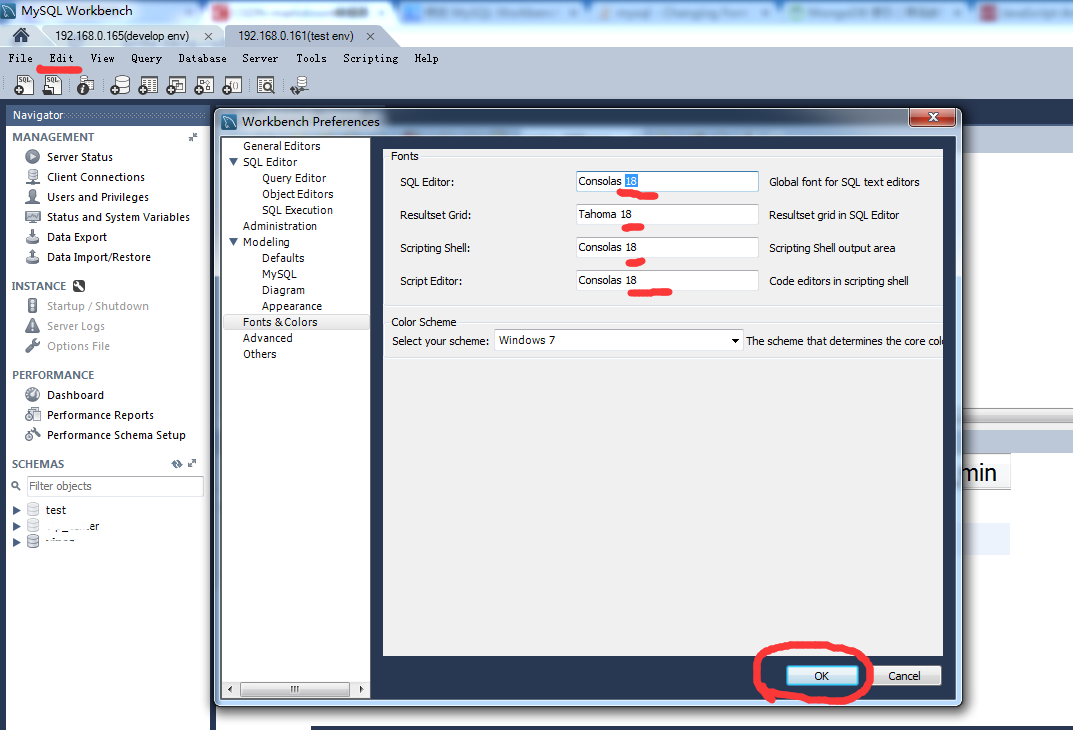Click the Performance Reports icon
This screenshot has width=1073, height=730.
click(32, 415)
